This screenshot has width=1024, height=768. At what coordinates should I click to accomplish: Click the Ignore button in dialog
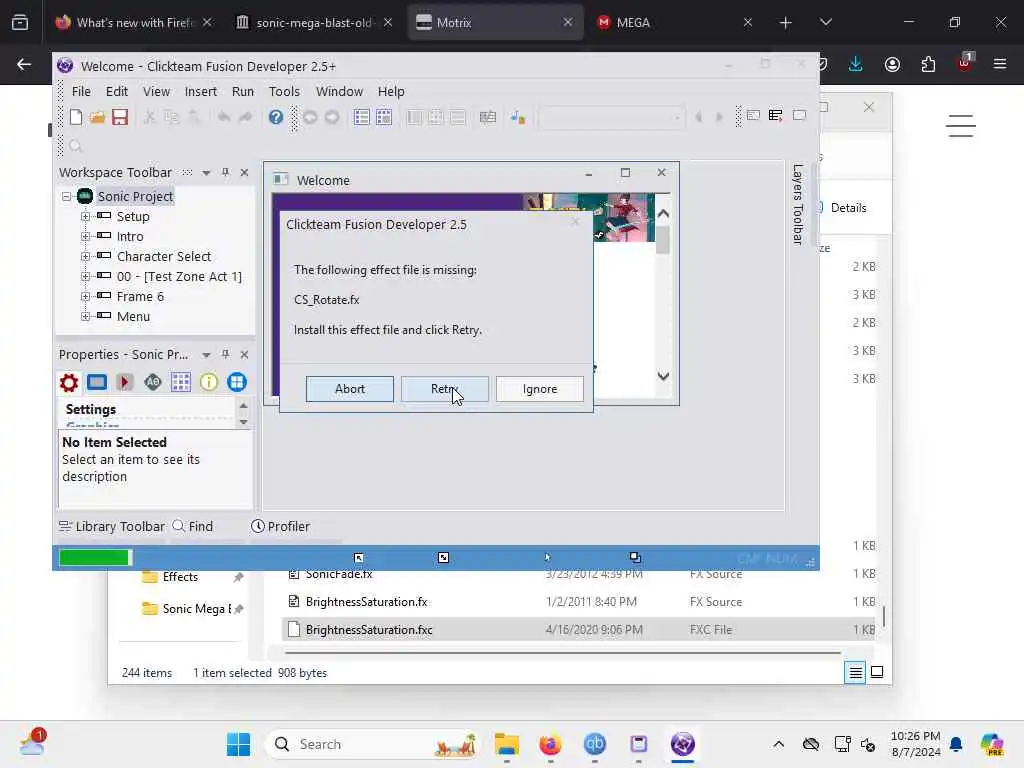pyautogui.click(x=539, y=389)
